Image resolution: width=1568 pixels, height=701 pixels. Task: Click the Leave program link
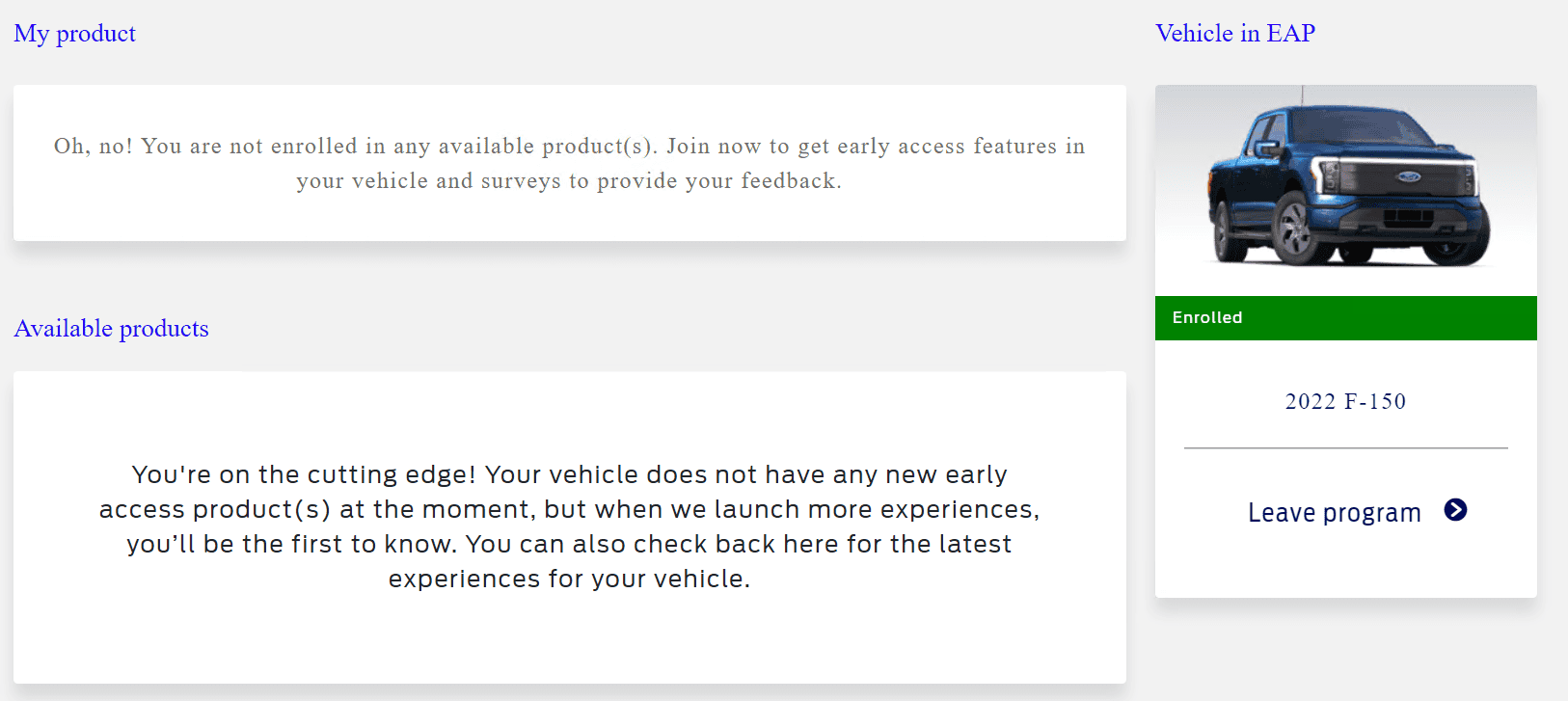click(x=1334, y=512)
